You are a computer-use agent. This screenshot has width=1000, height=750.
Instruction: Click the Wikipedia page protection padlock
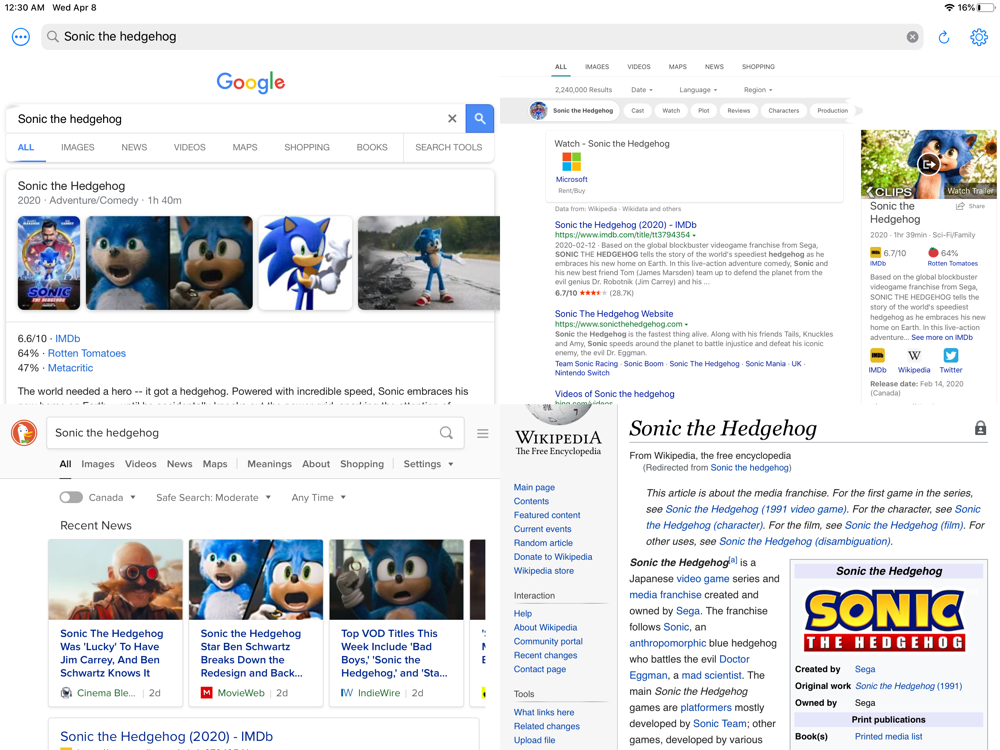pos(980,428)
